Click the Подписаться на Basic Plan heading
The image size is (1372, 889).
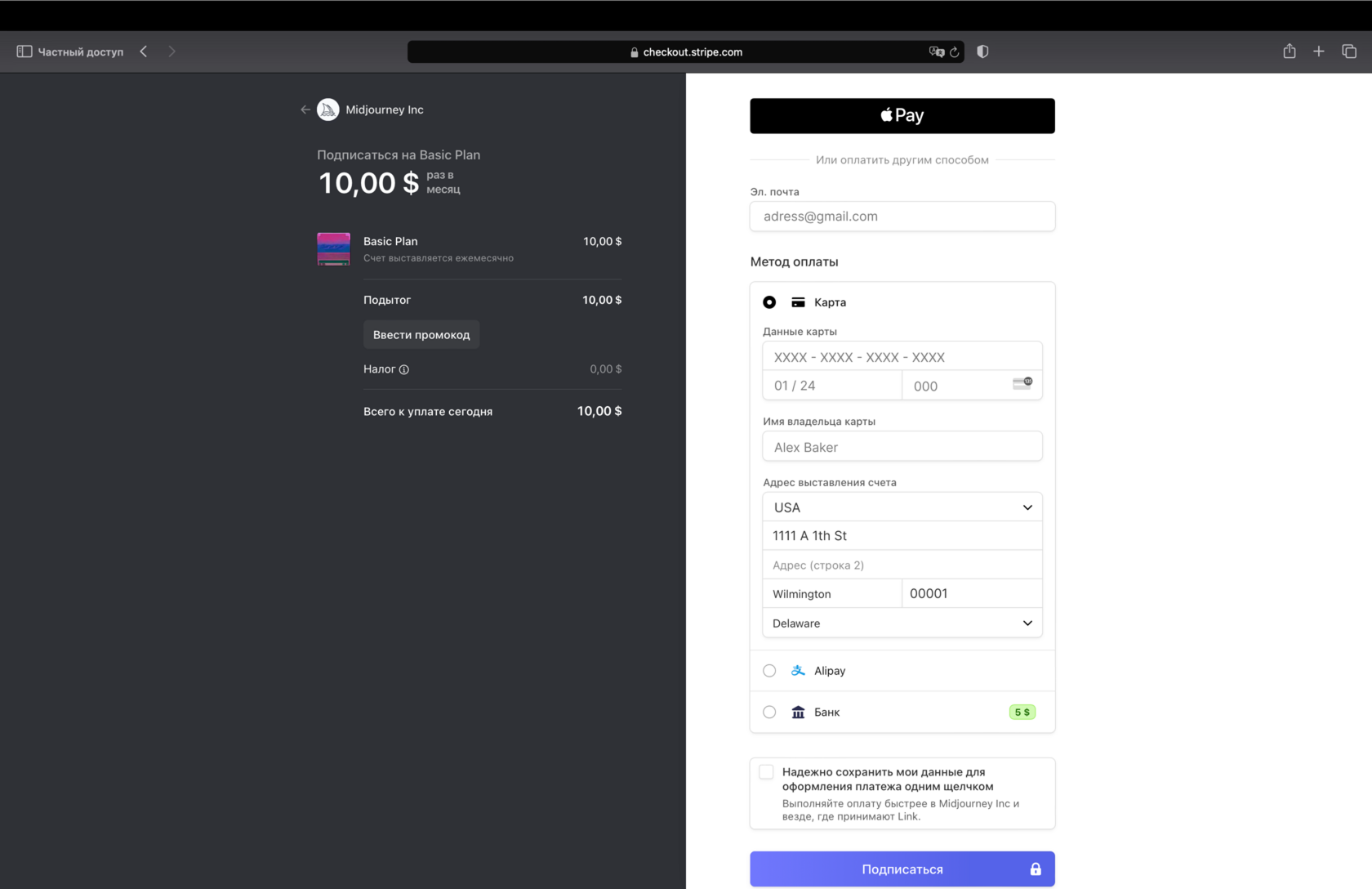[x=399, y=155]
